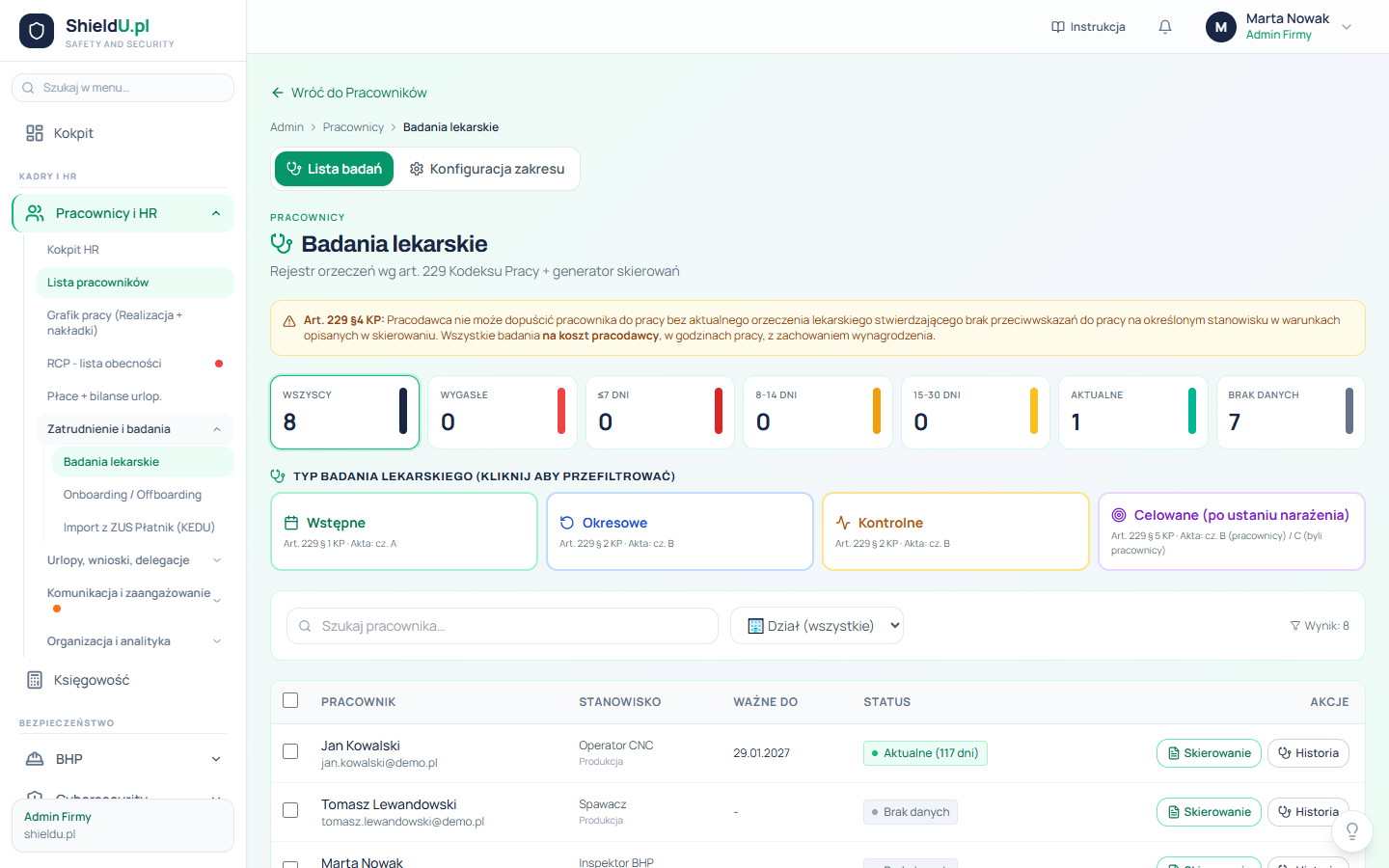Image resolution: width=1389 pixels, height=868 pixels.
Task: Click the Księgowość calculator icon
Action: pos(35,680)
